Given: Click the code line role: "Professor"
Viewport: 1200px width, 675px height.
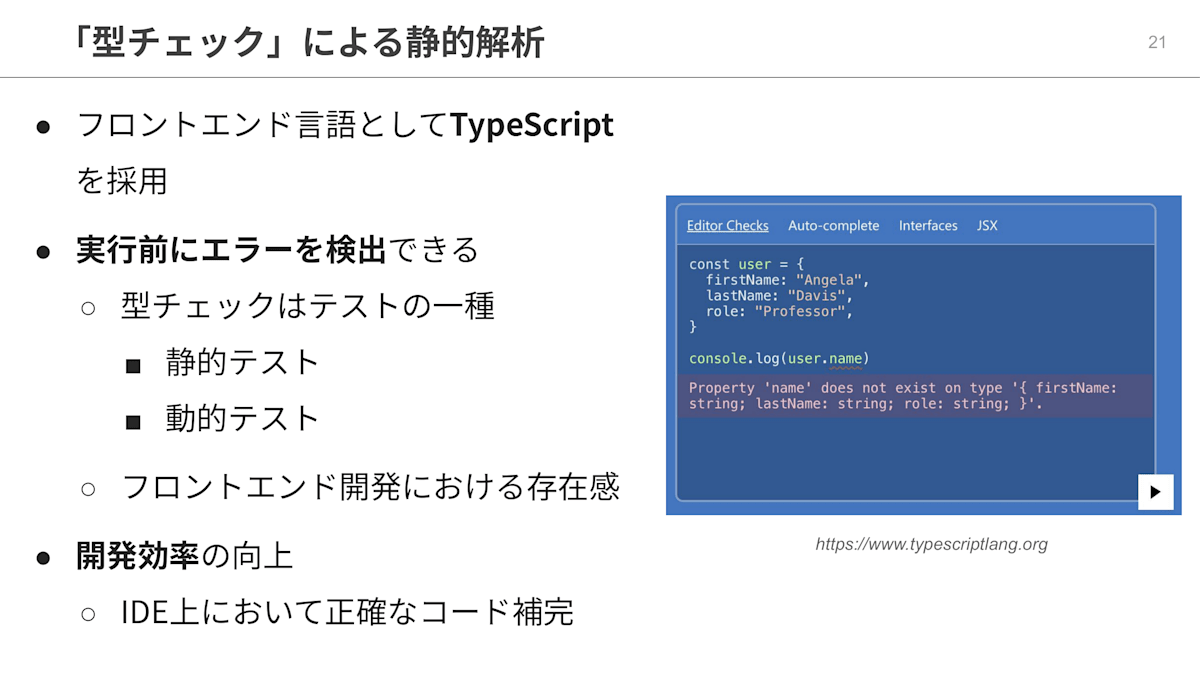Looking at the screenshot, I should (779, 311).
